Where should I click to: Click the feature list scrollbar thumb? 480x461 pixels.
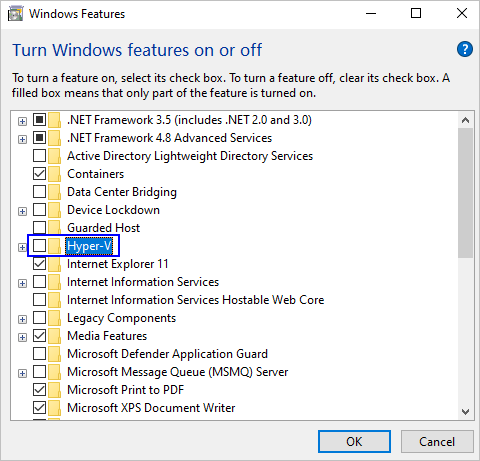click(x=465, y=193)
